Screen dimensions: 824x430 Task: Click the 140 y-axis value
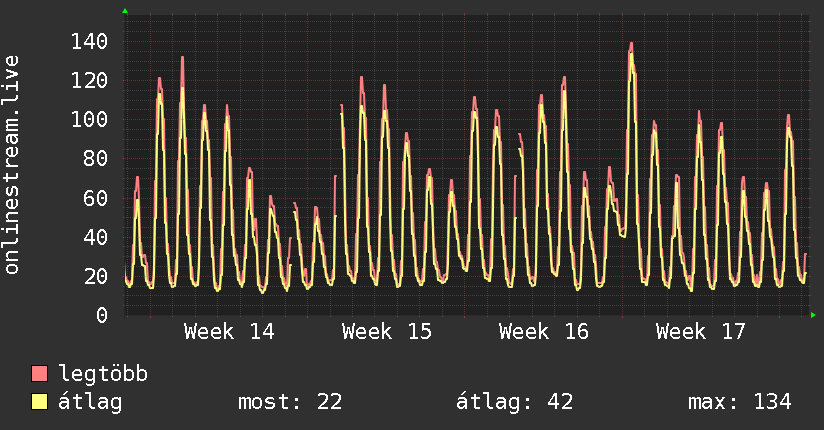point(89,42)
